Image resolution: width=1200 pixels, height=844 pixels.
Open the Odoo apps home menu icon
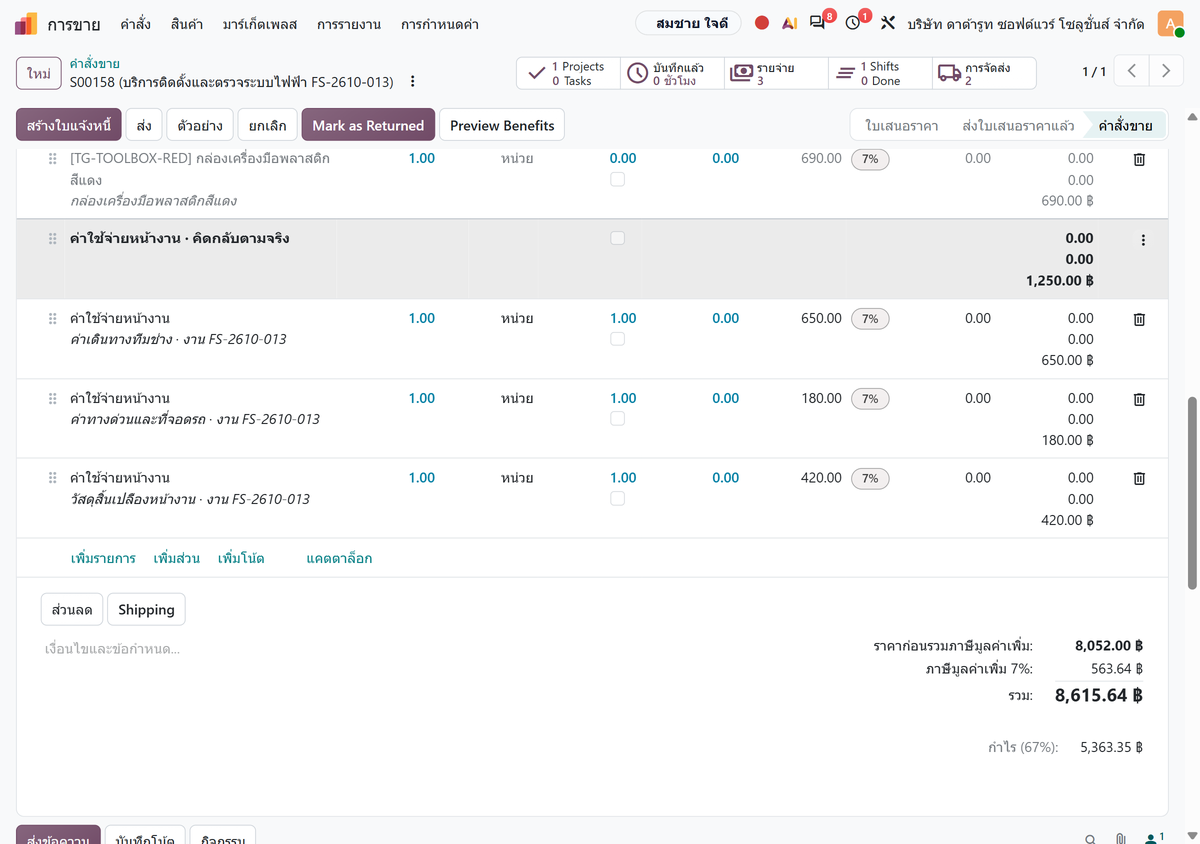[x=27, y=23]
